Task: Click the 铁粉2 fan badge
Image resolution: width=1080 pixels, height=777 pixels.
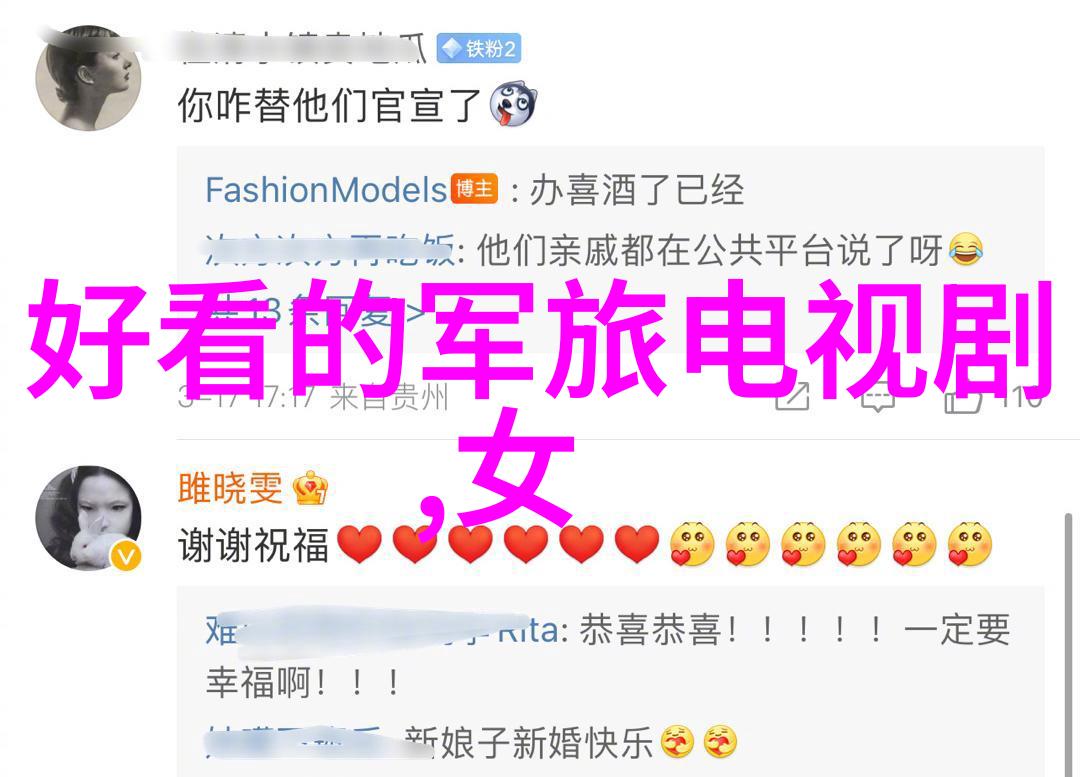Action: [x=479, y=49]
